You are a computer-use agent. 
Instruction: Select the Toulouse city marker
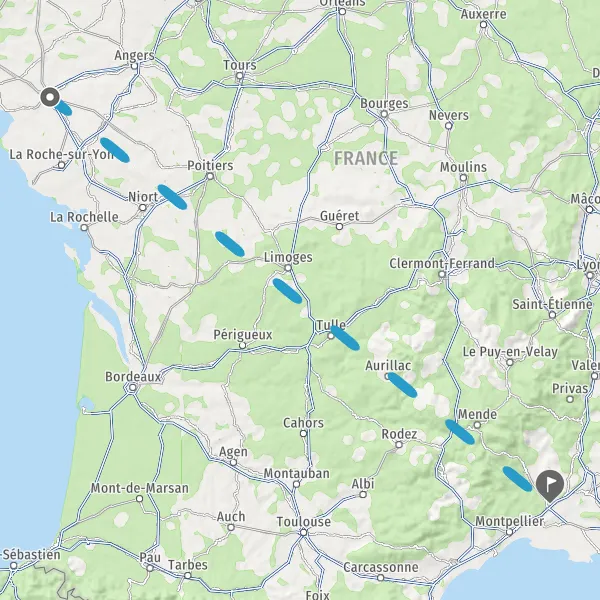[303, 532]
